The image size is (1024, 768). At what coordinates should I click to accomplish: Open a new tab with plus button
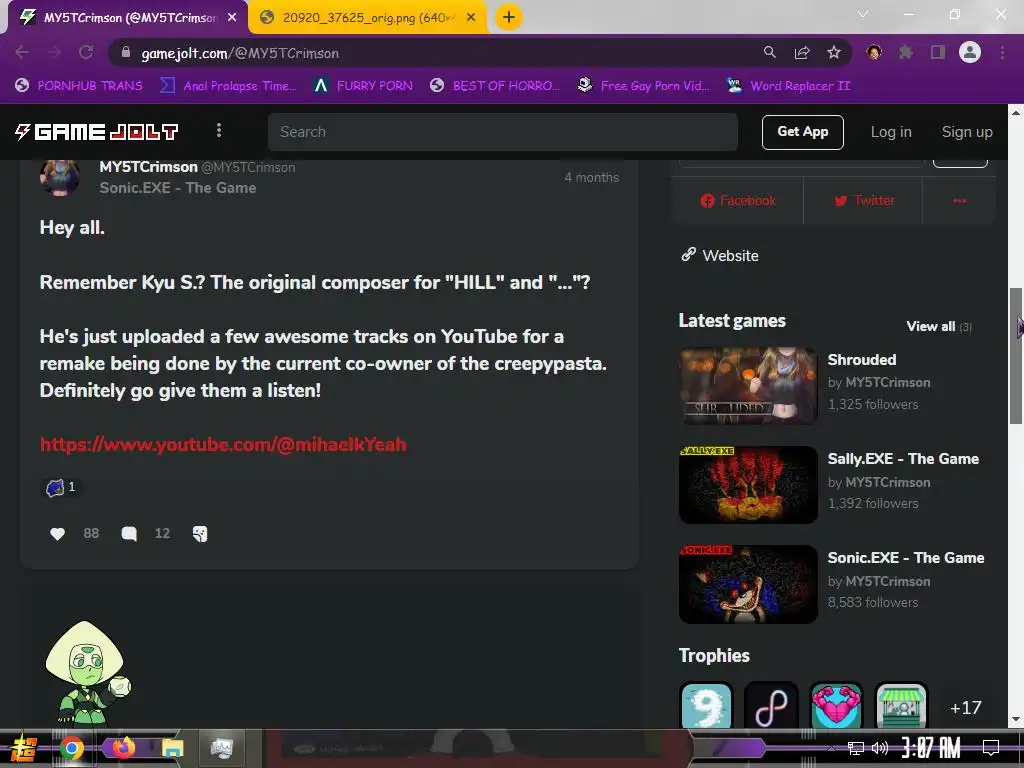coord(509,18)
